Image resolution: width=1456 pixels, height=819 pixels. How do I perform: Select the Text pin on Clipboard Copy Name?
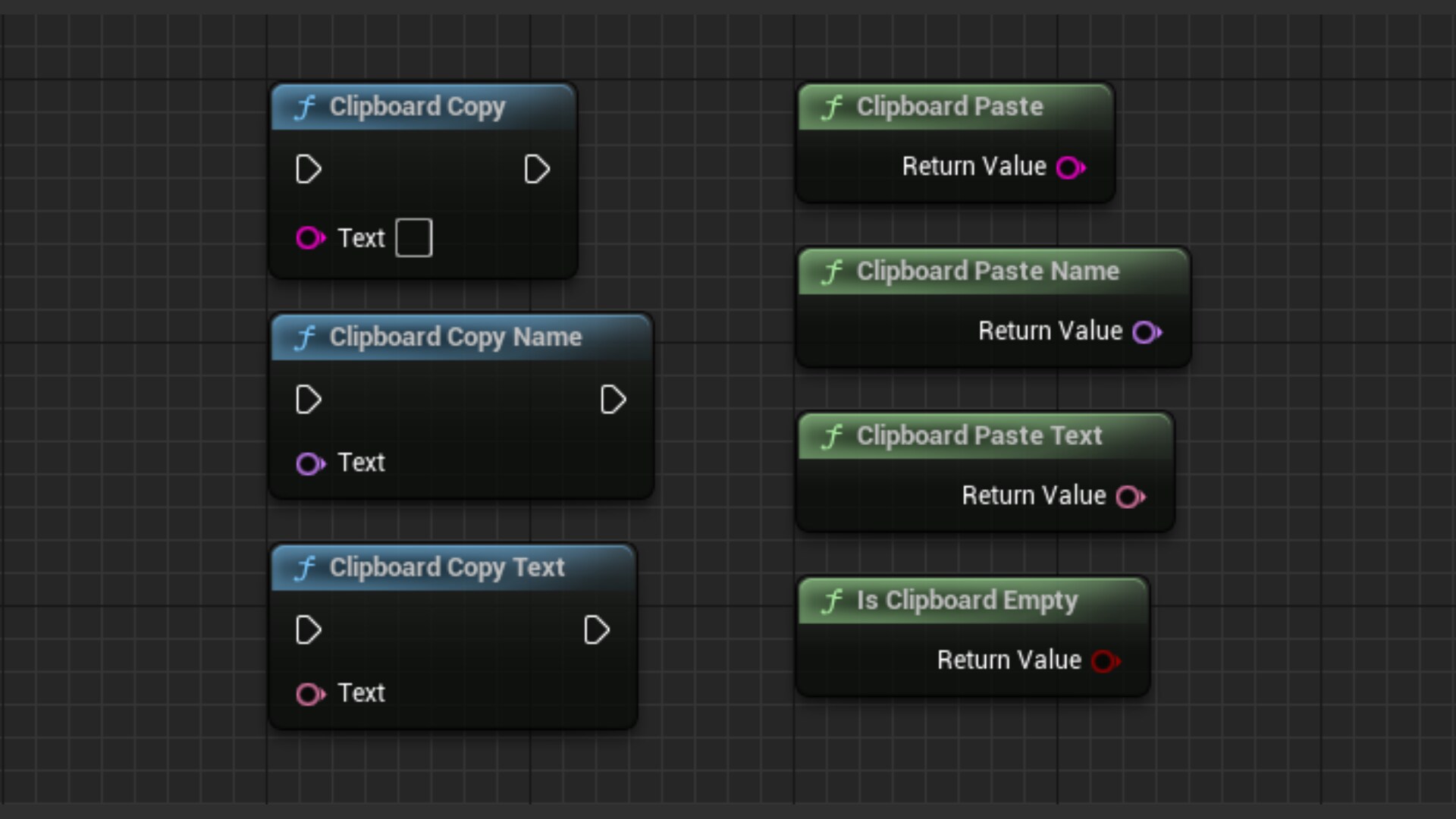point(309,463)
